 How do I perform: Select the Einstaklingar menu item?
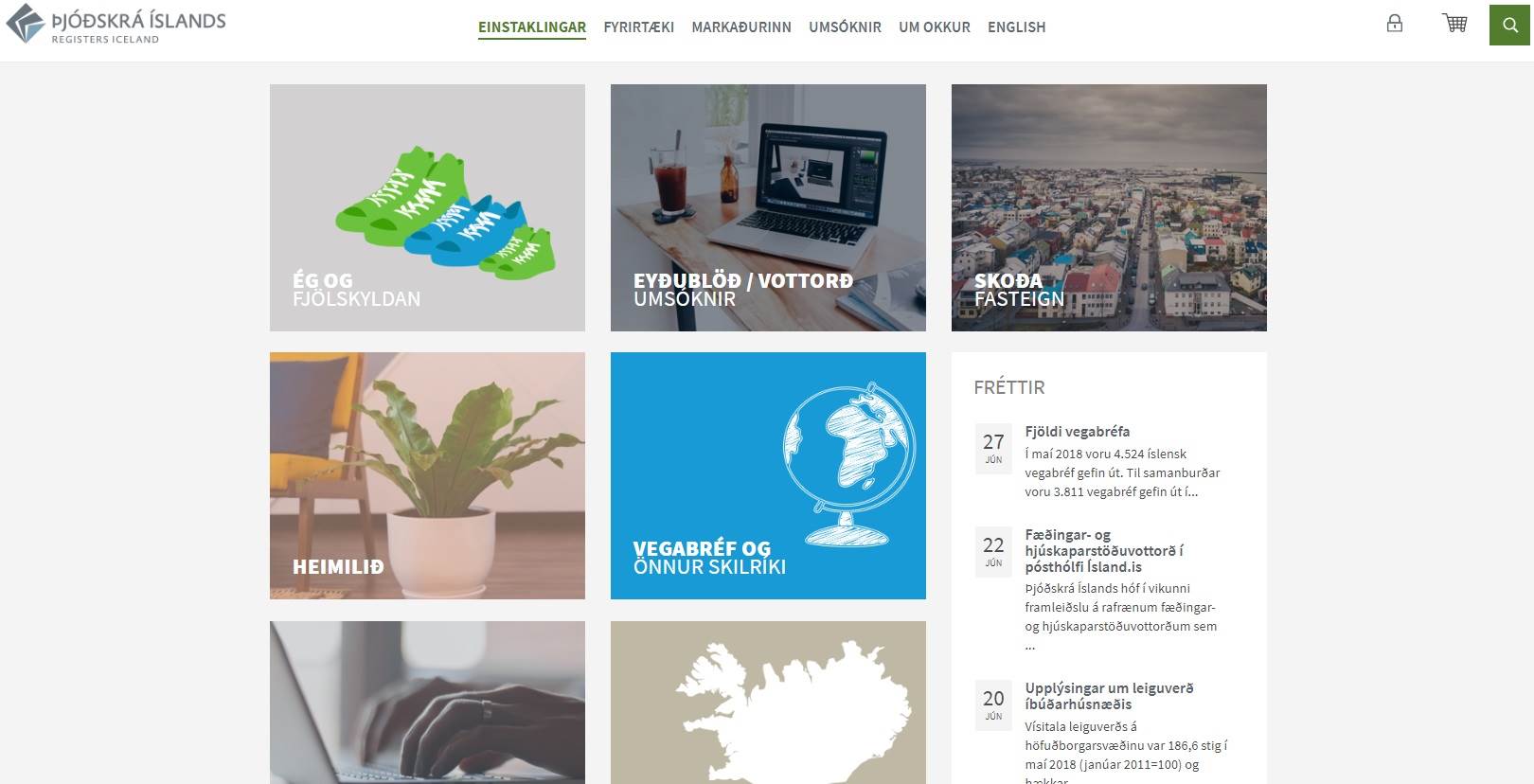pyautogui.click(x=532, y=27)
